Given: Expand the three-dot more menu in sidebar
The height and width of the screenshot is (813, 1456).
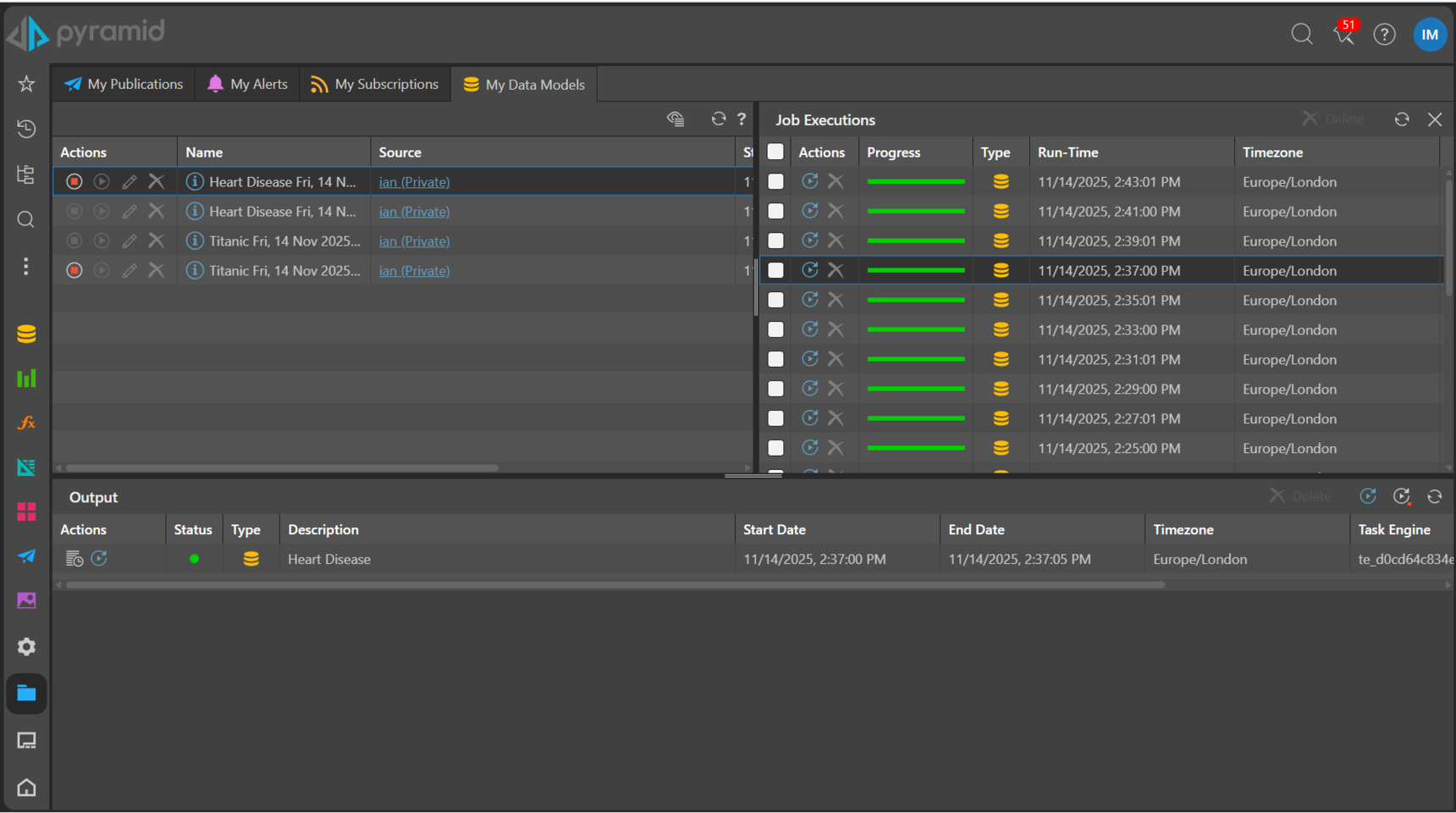Looking at the screenshot, I should pos(26,267).
